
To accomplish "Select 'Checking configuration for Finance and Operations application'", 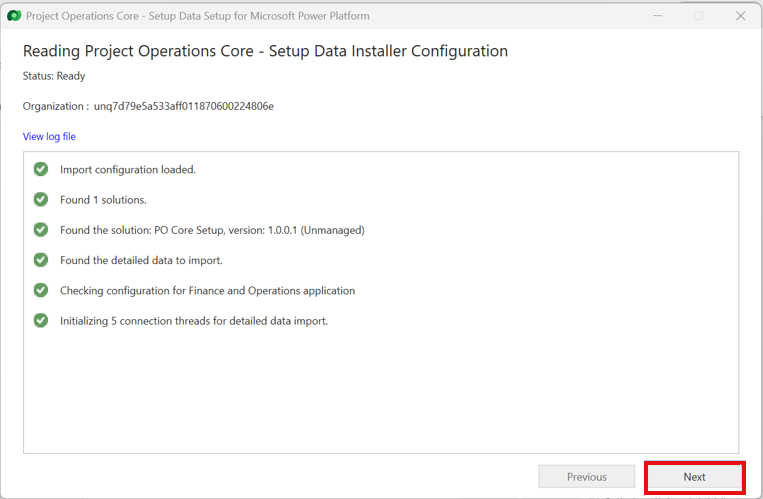I will 208,291.
